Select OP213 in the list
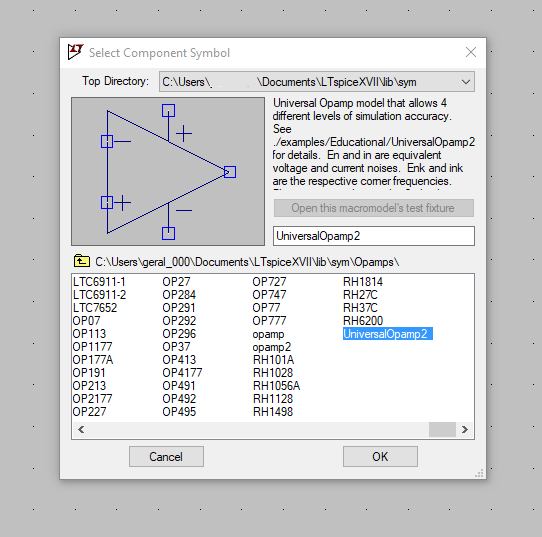 tap(89, 386)
